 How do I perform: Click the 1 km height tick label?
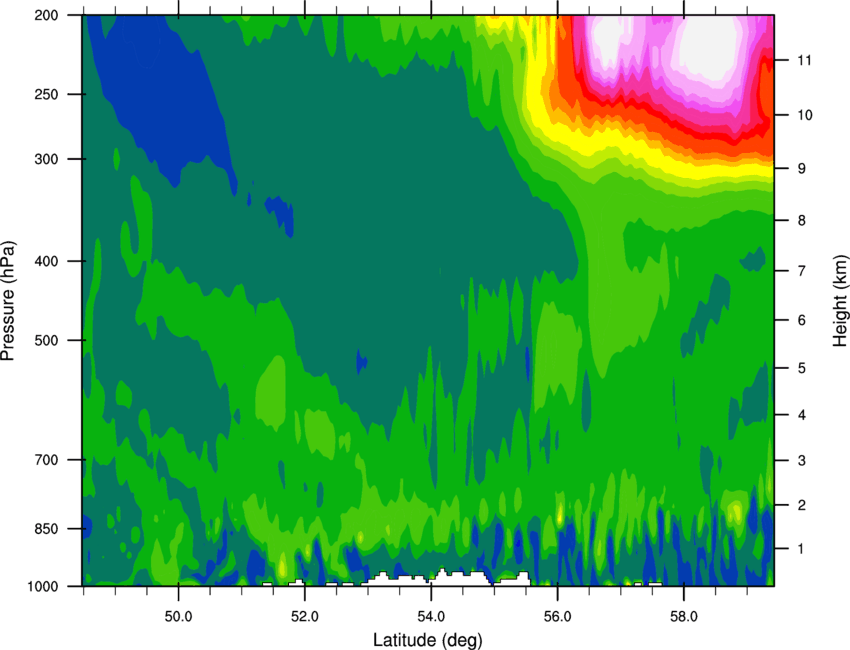click(x=801, y=549)
